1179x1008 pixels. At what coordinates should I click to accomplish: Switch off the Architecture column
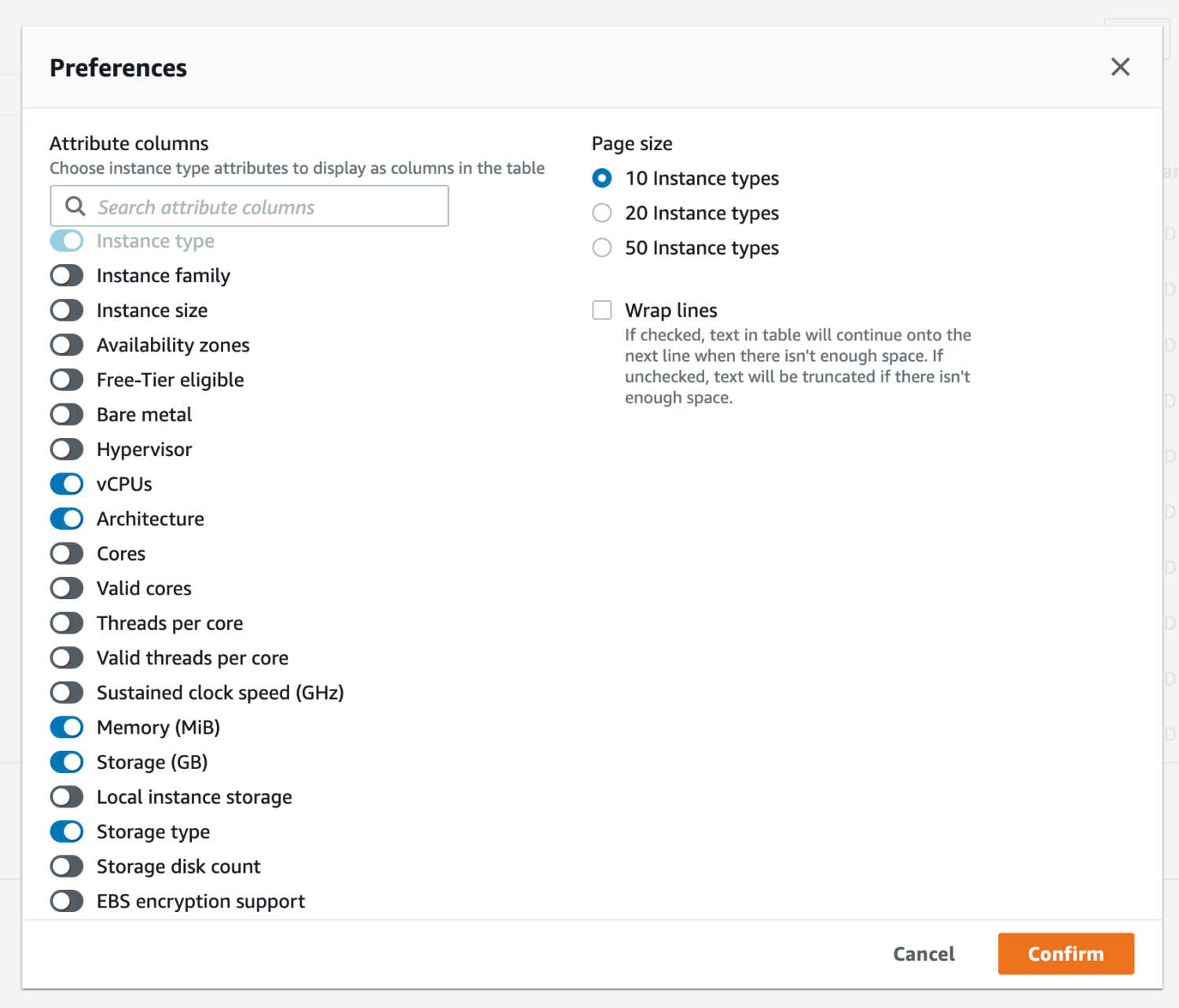tap(67, 519)
